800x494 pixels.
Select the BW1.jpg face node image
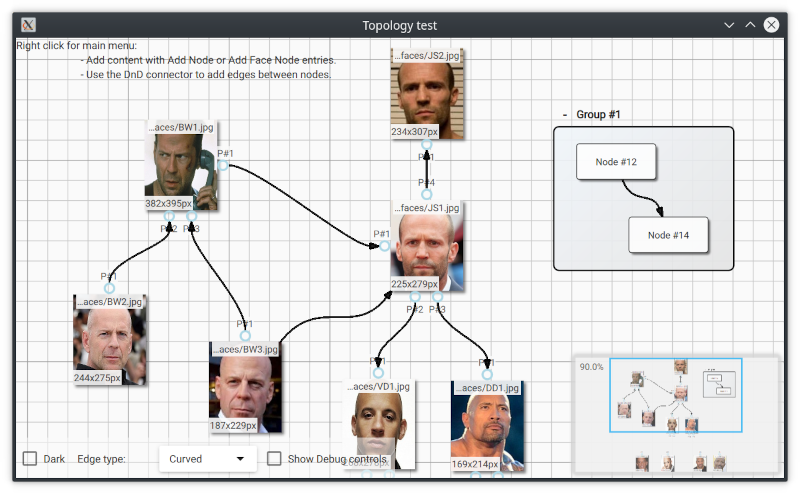[x=180, y=166]
